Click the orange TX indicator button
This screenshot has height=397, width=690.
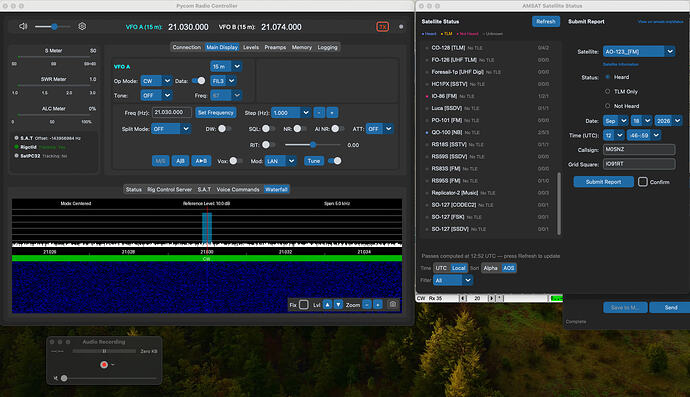point(382,27)
